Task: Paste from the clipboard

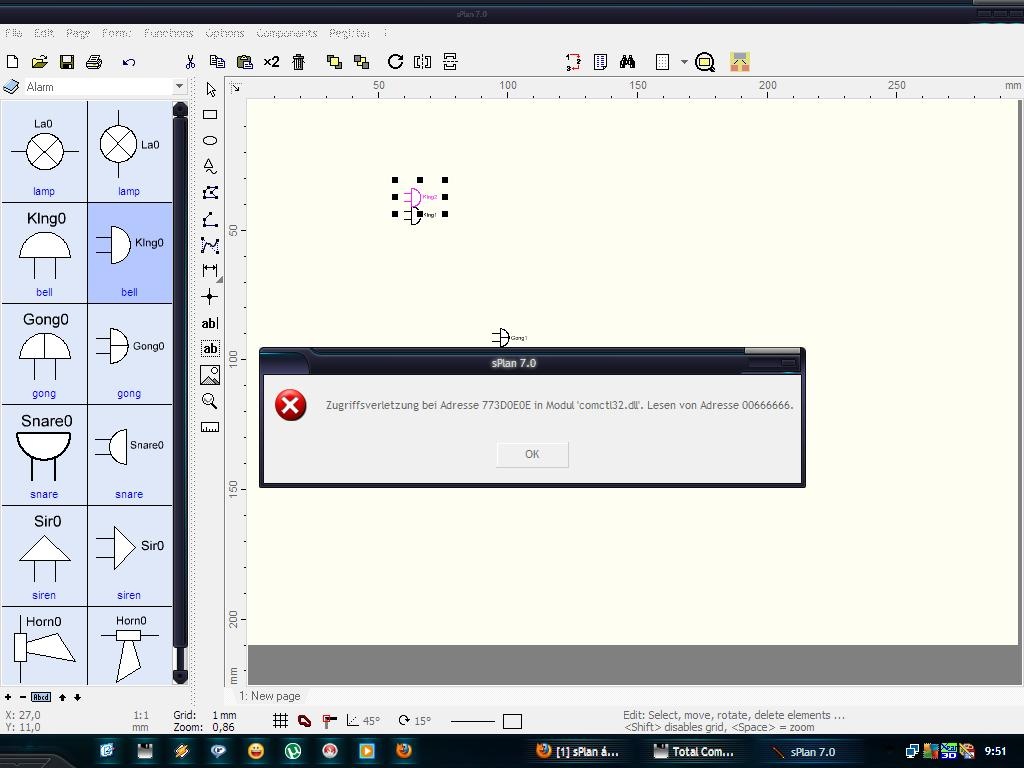Action: (x=244, y=62)
